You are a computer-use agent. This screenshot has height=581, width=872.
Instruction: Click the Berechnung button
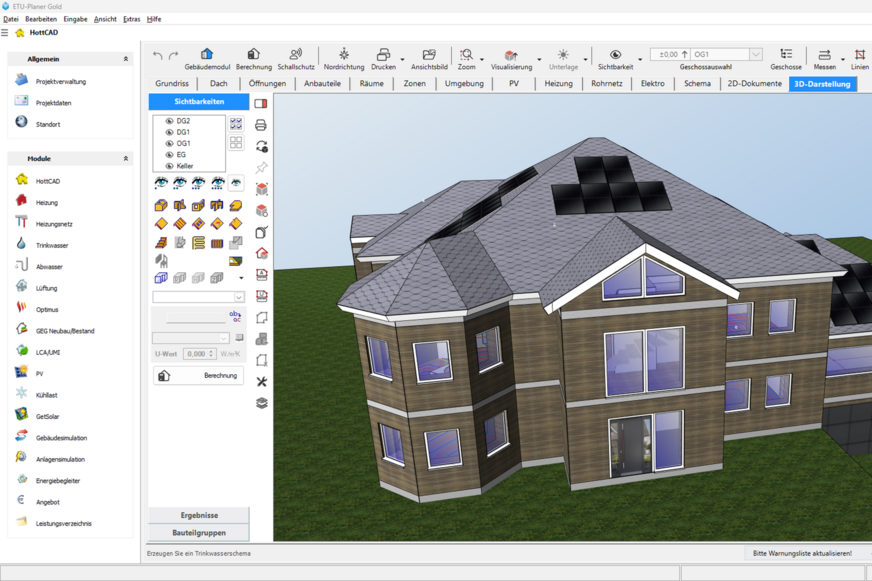click(197, 375)
